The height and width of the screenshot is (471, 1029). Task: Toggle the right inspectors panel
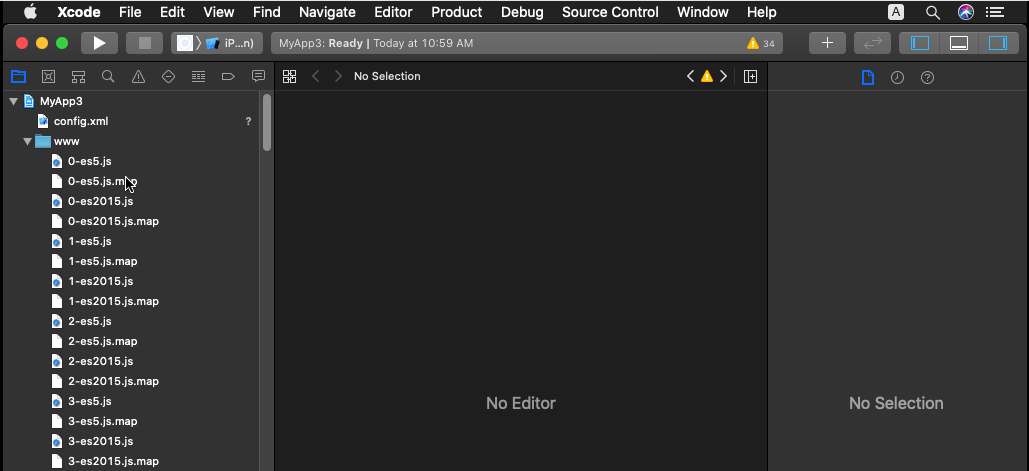point(998,43)
